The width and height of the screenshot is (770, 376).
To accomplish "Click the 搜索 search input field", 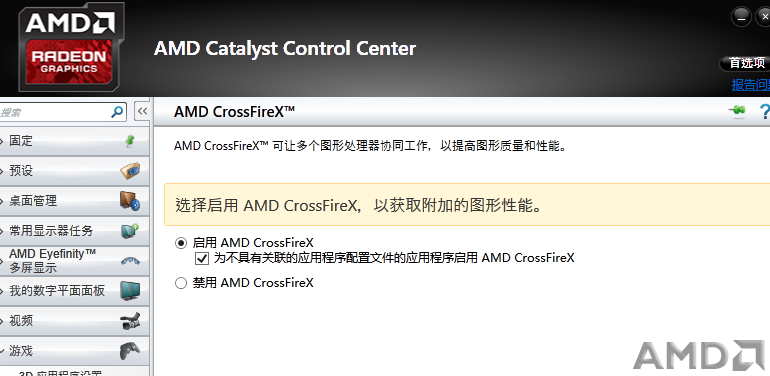I will pyautogui.click(x=63, y=112).
